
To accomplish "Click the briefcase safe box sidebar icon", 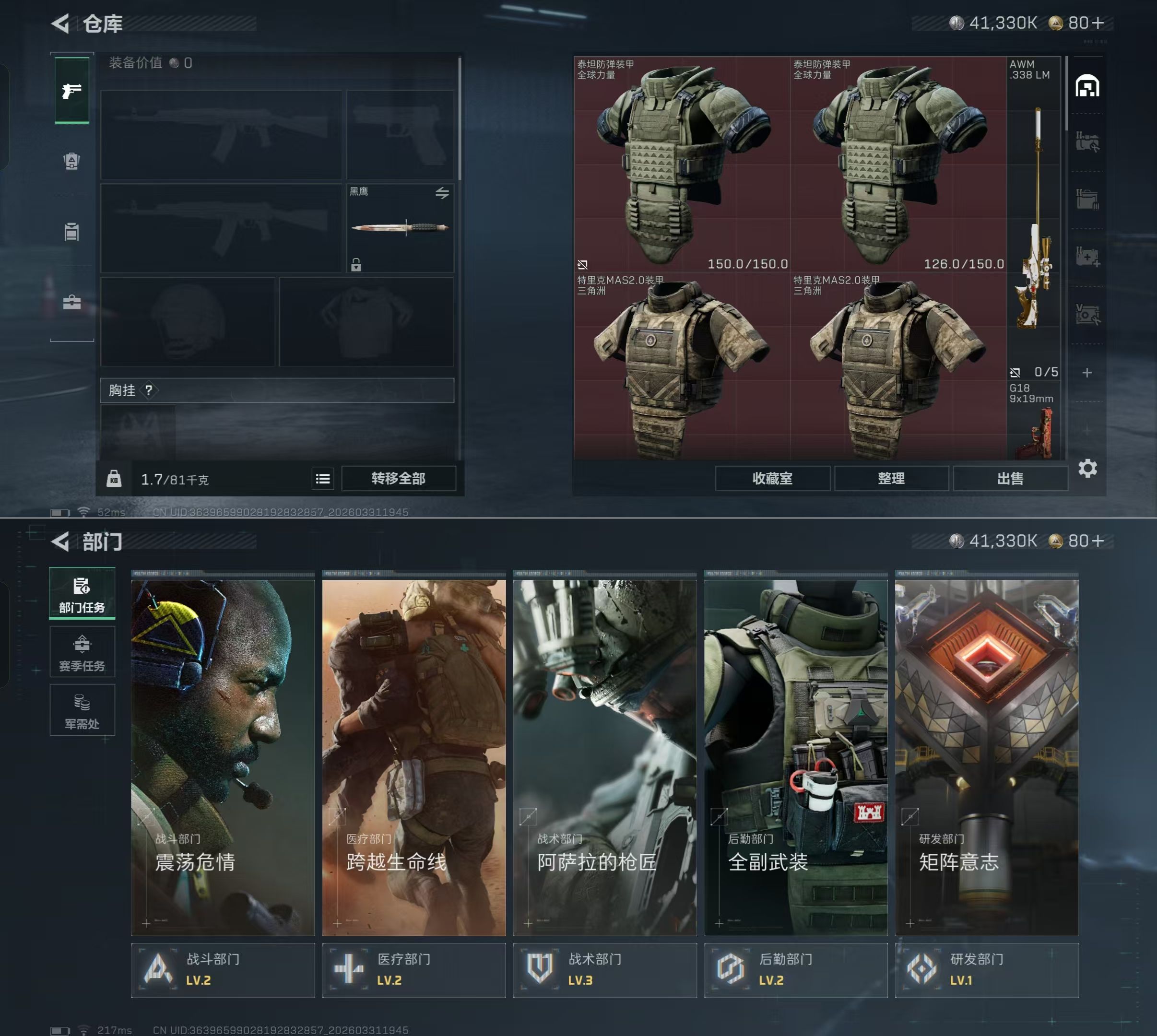I will (72, 302).
